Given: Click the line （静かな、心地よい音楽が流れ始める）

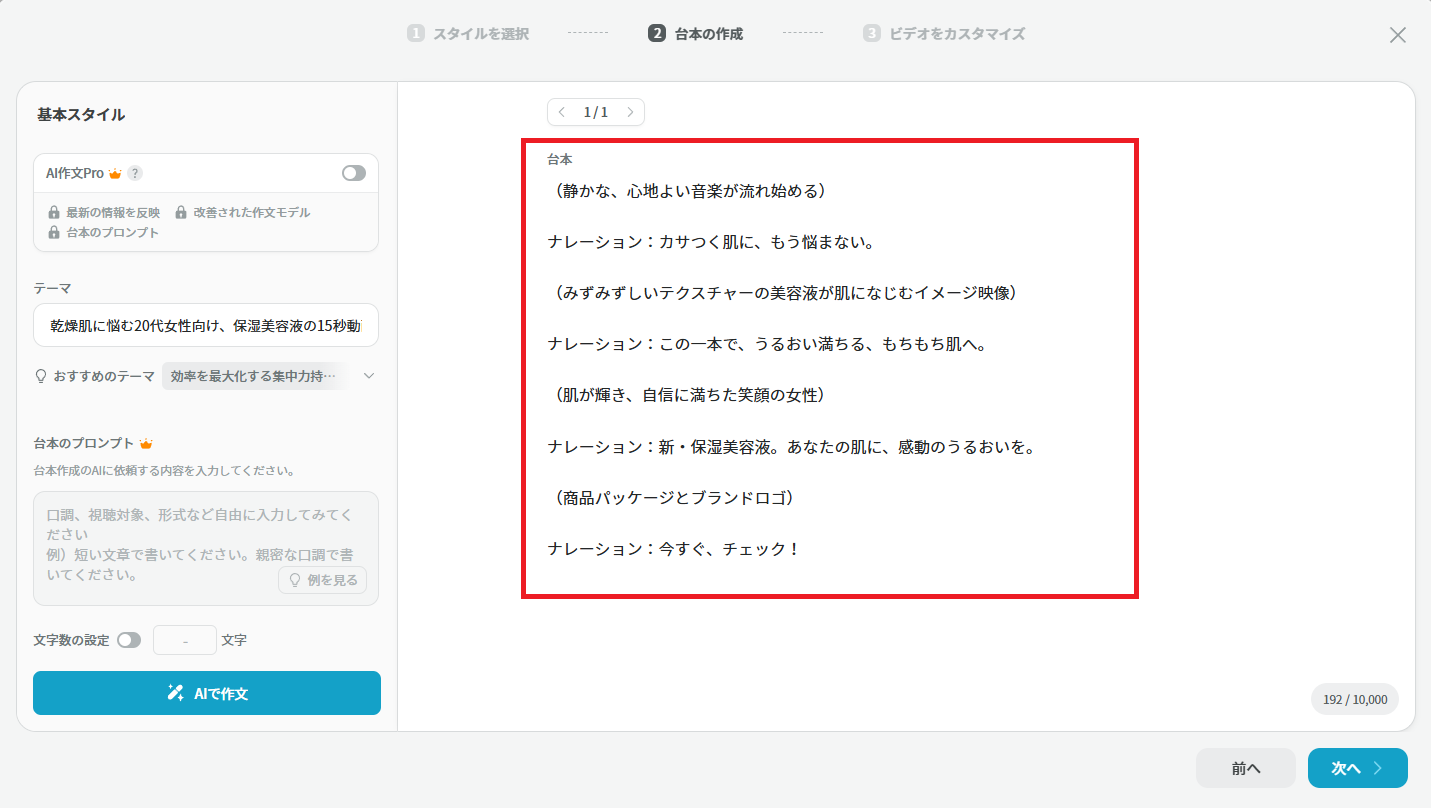Looking at the screenshot, I should coord(690,191).
